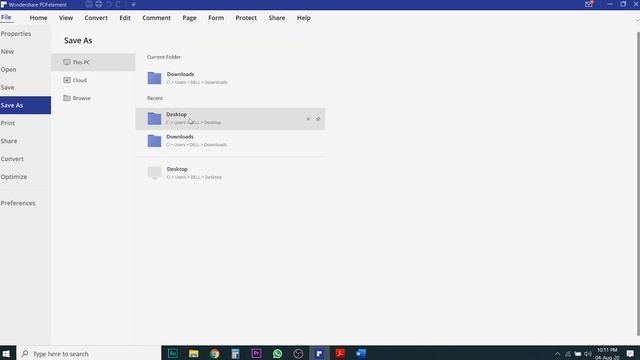Viewport: 640px width, 360px height.
Task: Open the Form tab
Action: coord(216,18)
